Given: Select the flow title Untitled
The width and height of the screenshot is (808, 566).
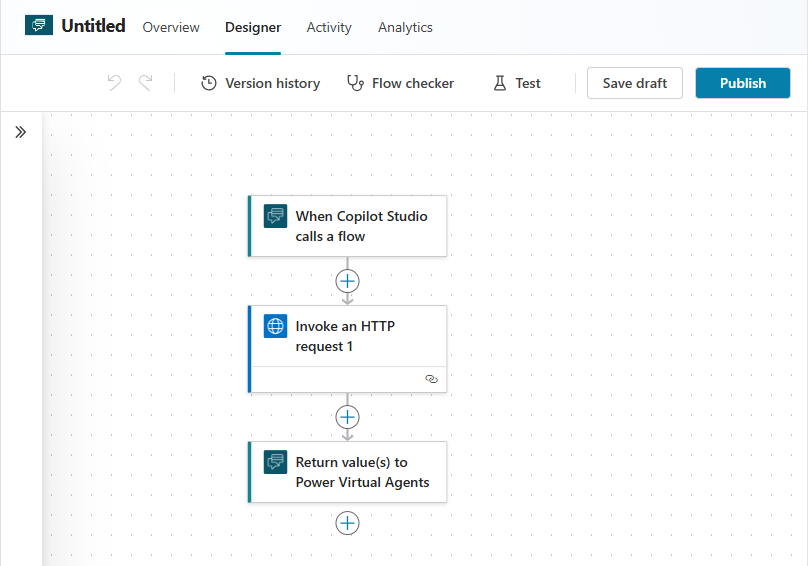Looking at the screenshot, I should pyautogui.click(x=93, y=25).
